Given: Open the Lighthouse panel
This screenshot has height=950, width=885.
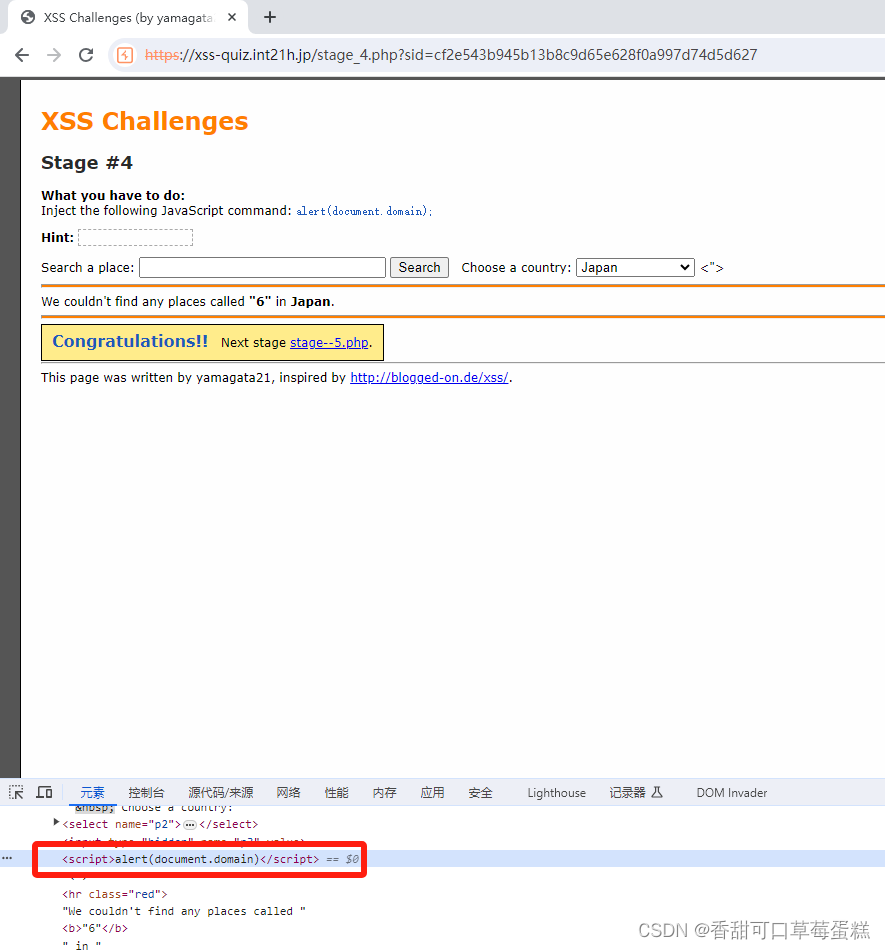Looking at the screenshot, I should [556, 792].
